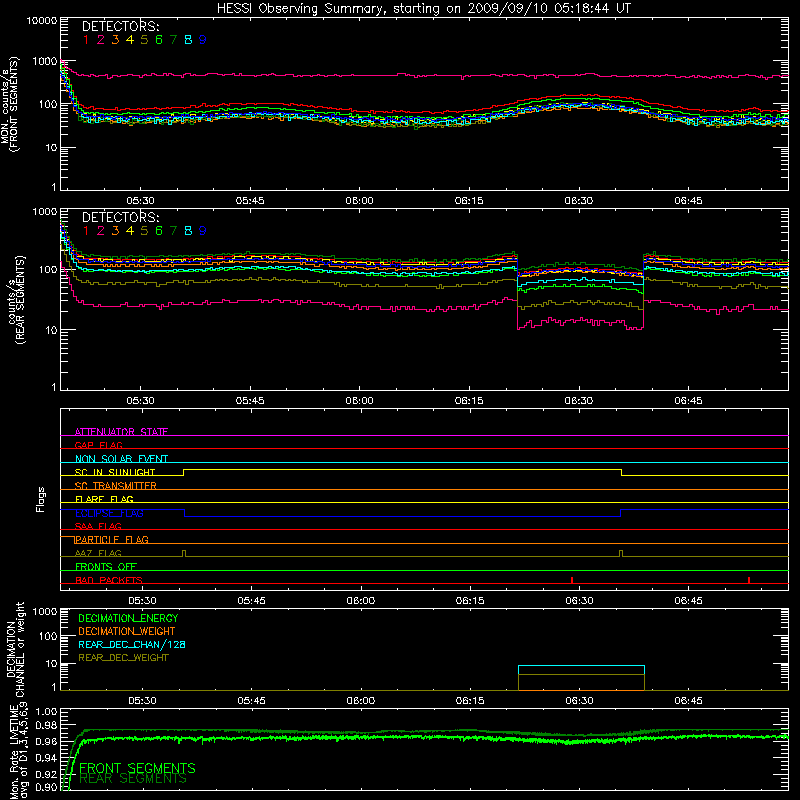This screenshot has height=800, width=800.
Task: Click the REAR_DEC_CHAN/128 legend entry
Action: [x=132, y=644]
